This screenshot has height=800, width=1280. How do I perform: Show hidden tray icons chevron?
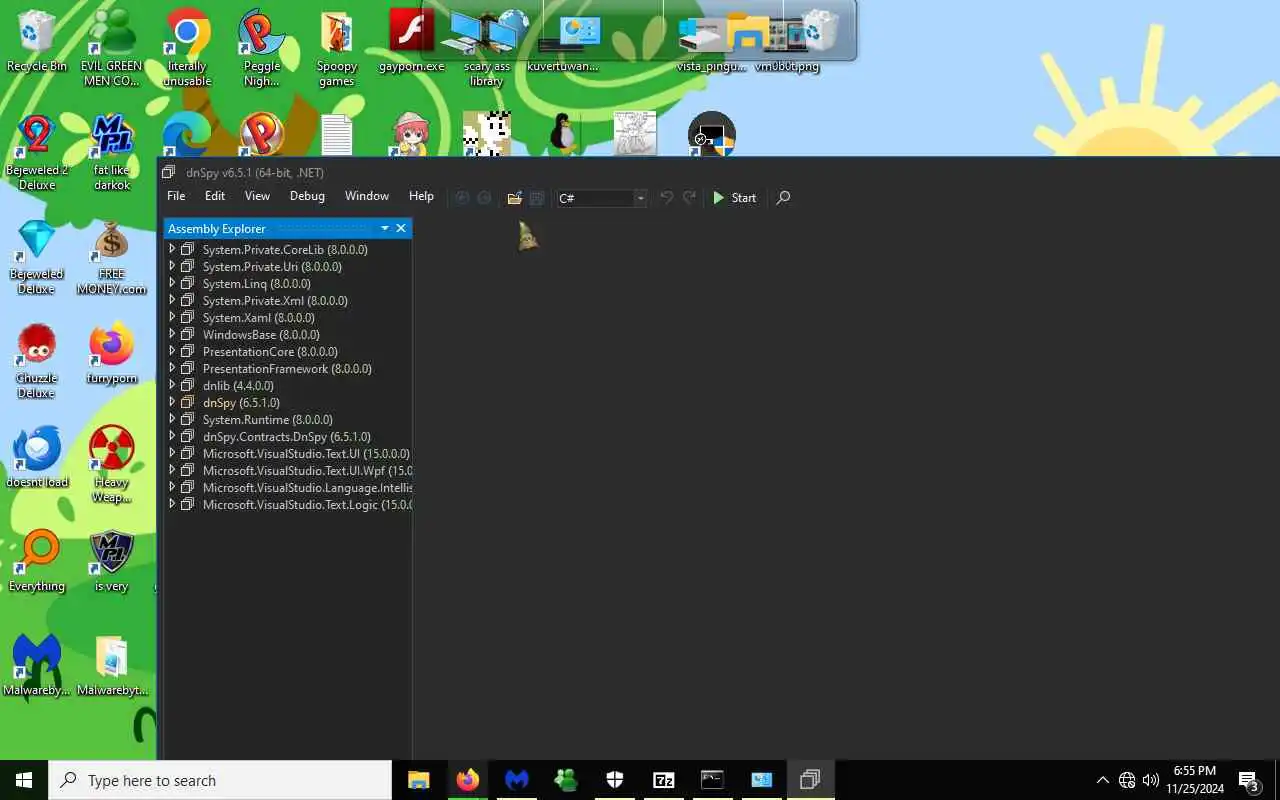(1103, 780)
